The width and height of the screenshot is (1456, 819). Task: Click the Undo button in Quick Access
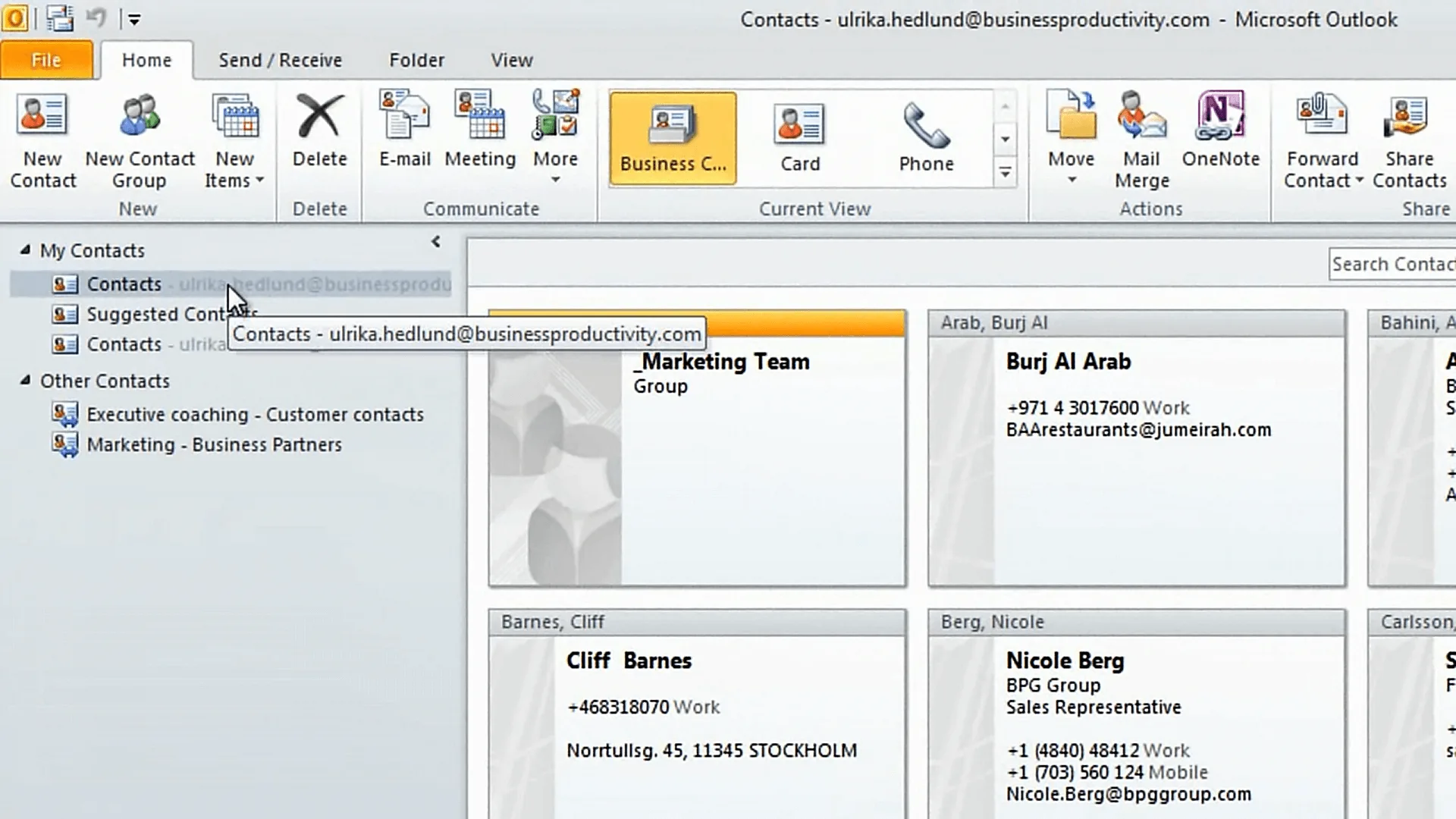pyautogui.click(x=96, y=18)
